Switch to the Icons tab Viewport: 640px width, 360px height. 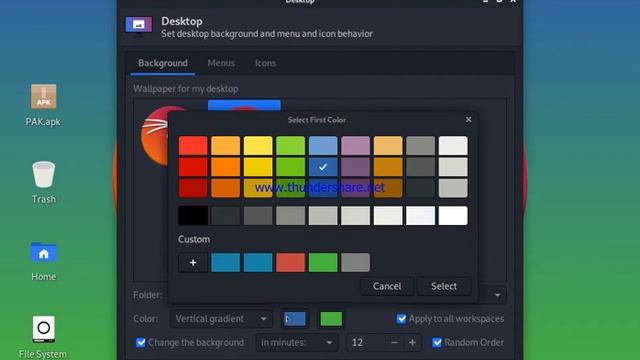point(265,63)
